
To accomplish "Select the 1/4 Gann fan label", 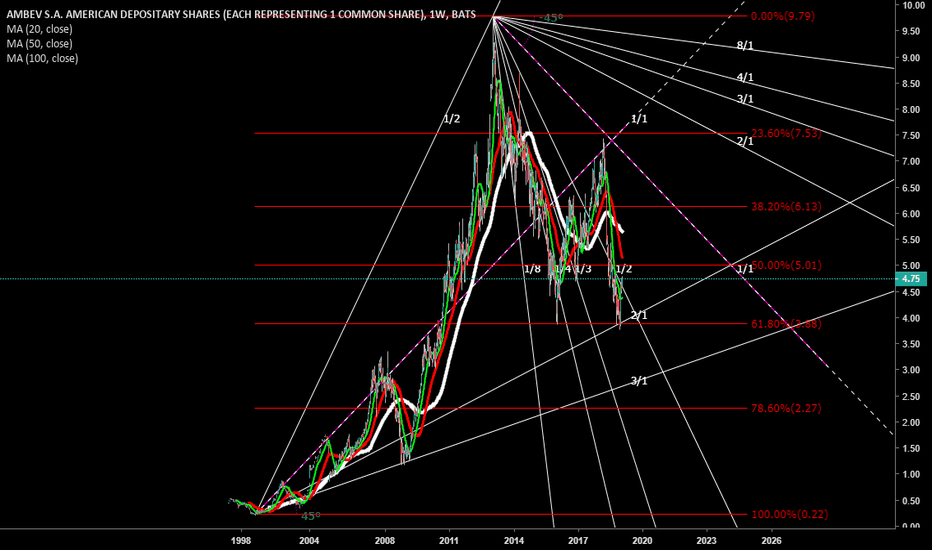I will click(562, 269).
